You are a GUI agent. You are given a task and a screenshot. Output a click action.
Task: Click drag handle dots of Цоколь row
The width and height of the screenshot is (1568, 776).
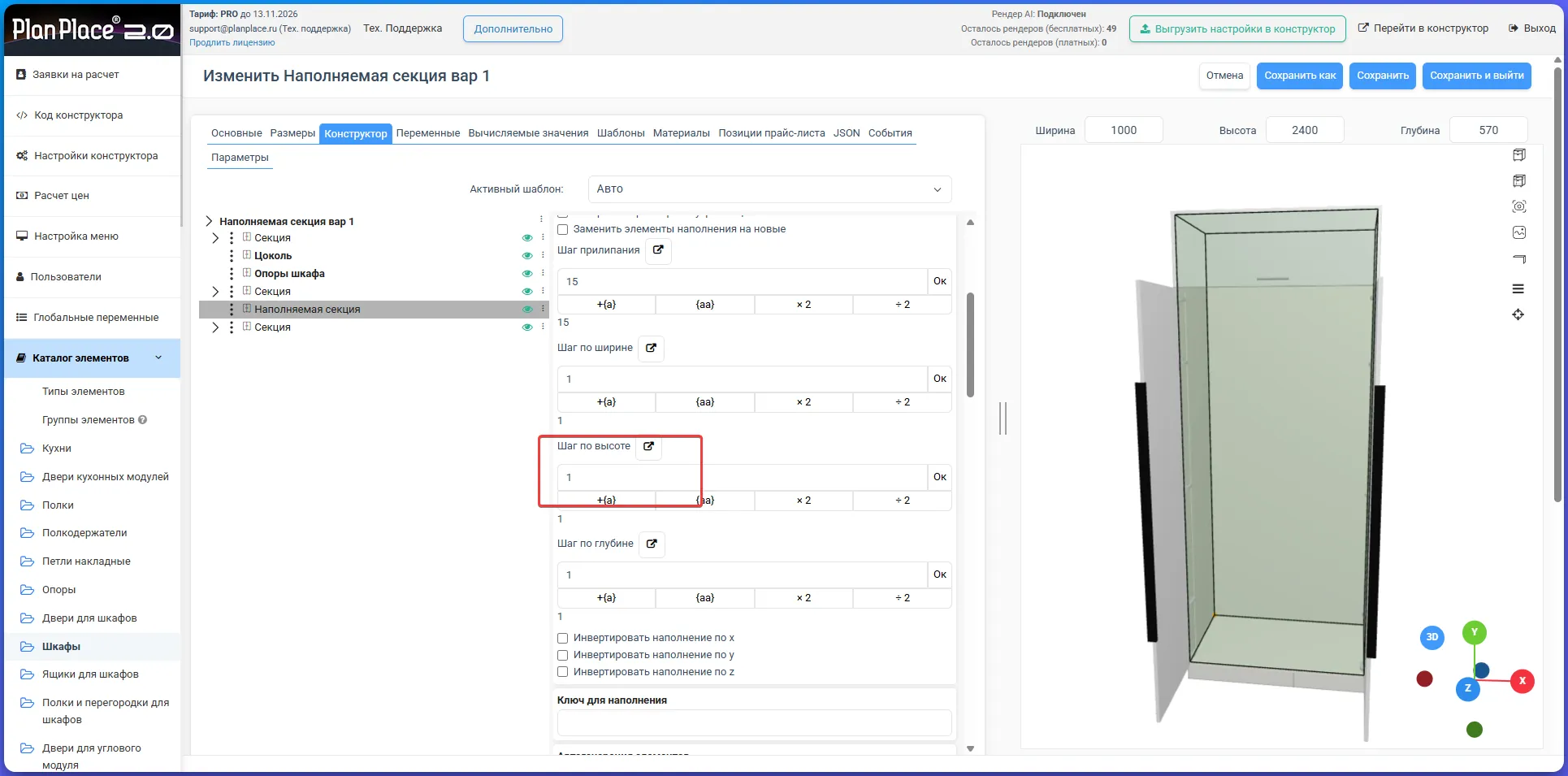coord(232,256)
